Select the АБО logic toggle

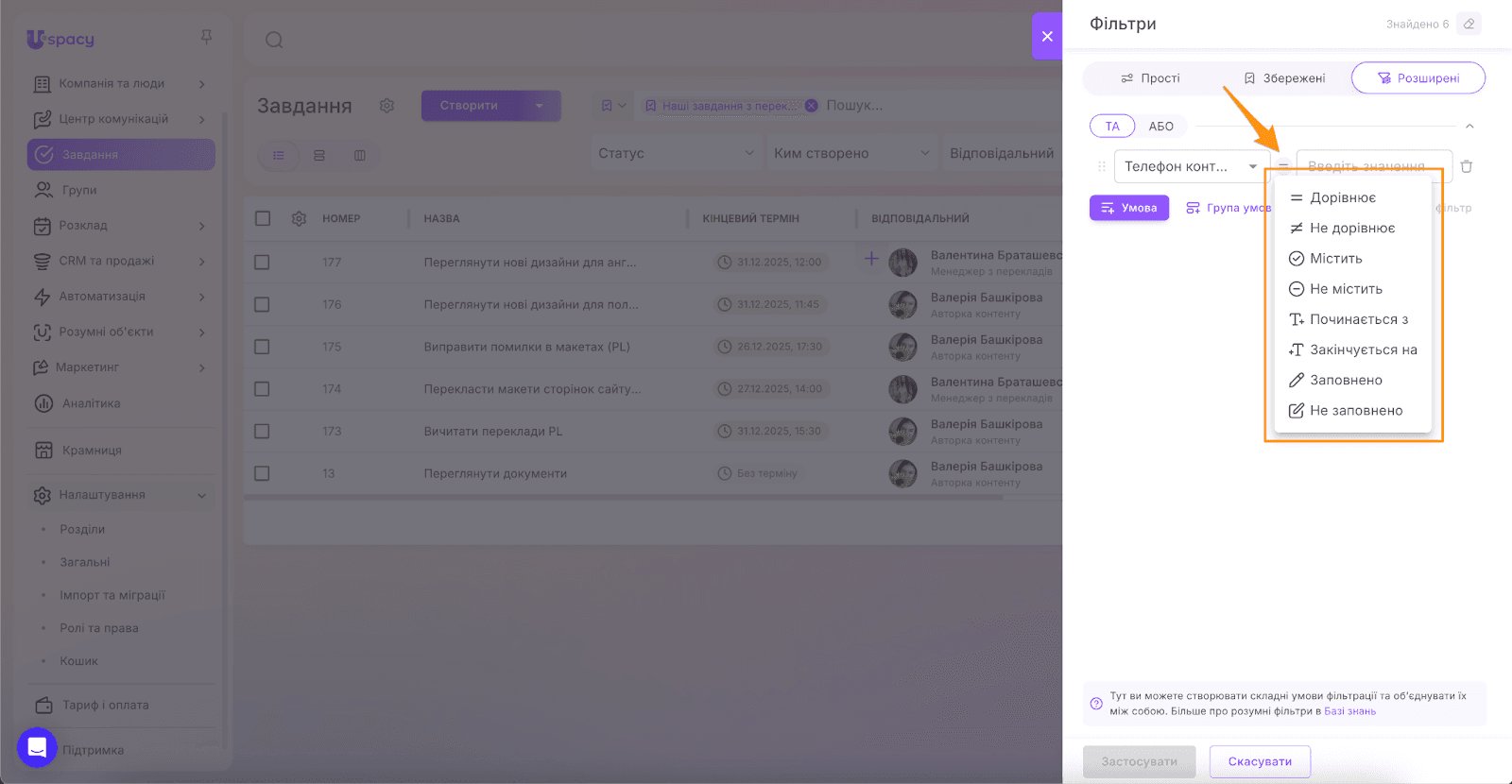pyautogui.click(x=1160, y=127)
